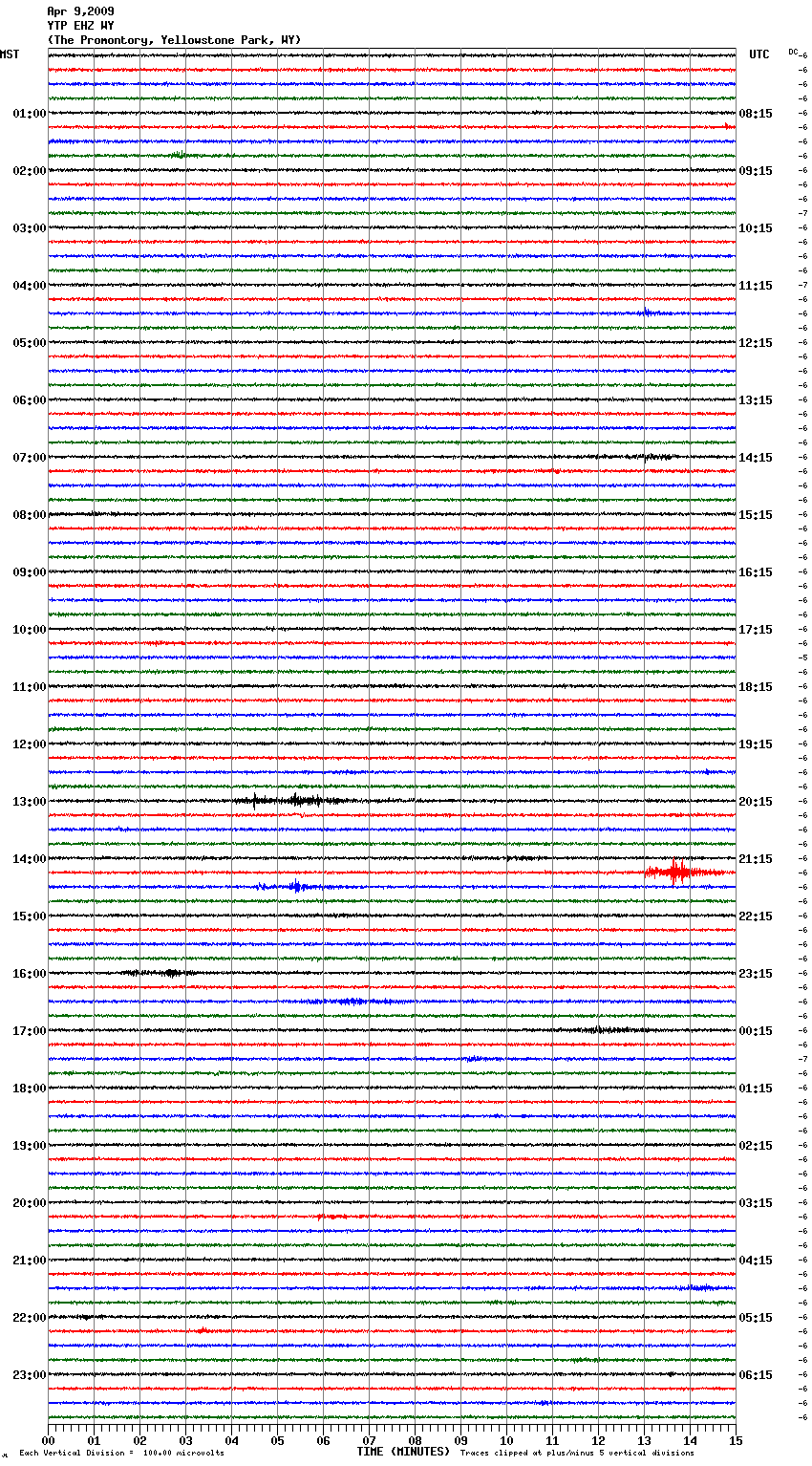Screen dimensions: 812x1466
Task: Click the UTC time label "09:15"
Action: pyautogui.click(x=756, y=171)
